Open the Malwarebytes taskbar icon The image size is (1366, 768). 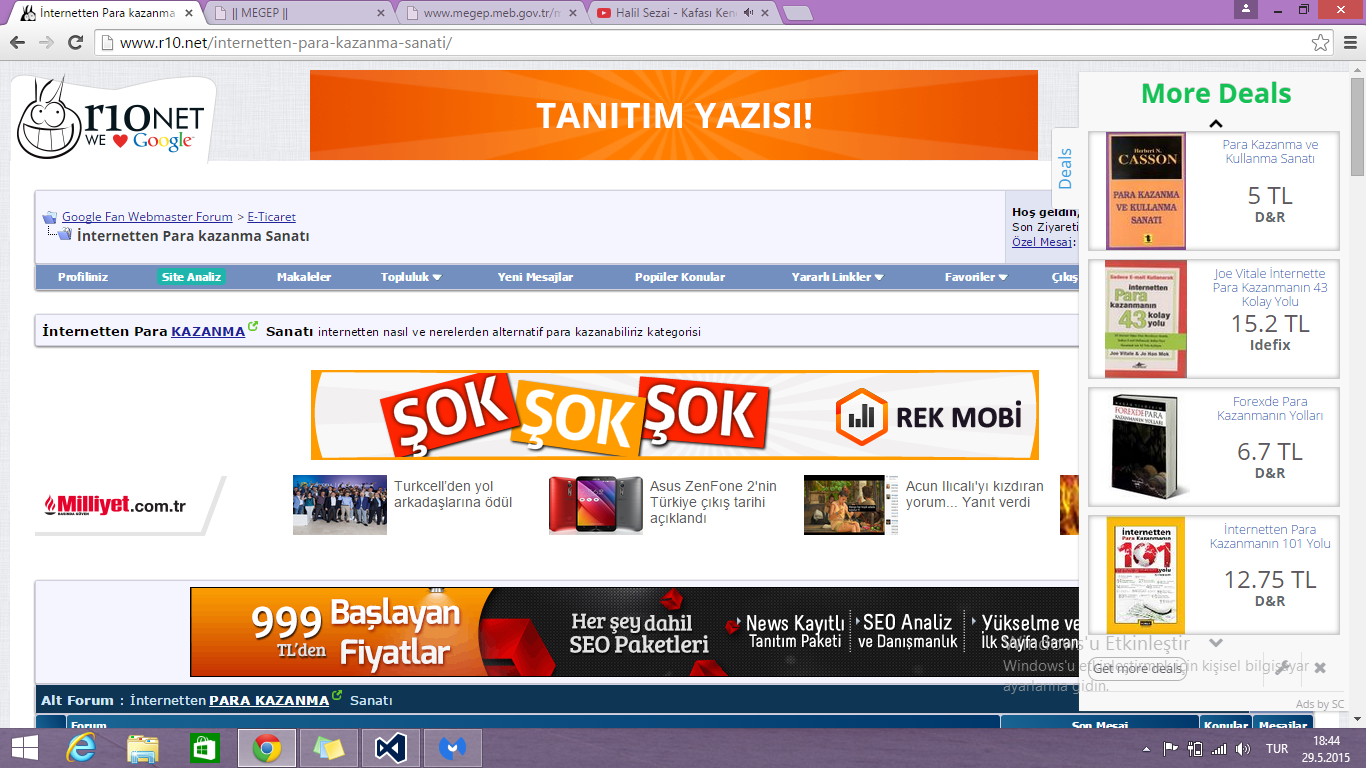point(452,748)
